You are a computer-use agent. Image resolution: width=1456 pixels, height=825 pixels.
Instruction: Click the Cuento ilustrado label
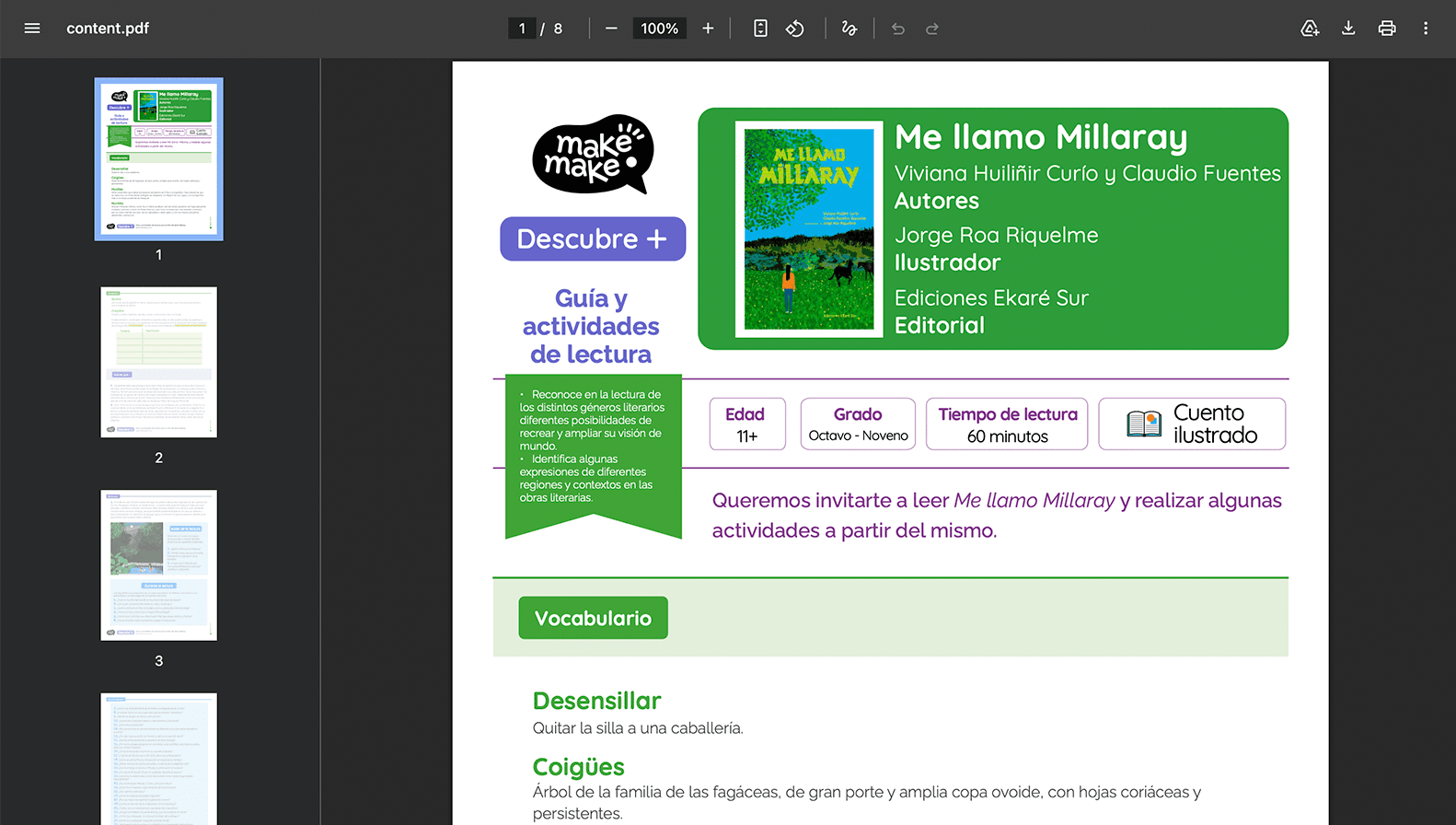1215,424
